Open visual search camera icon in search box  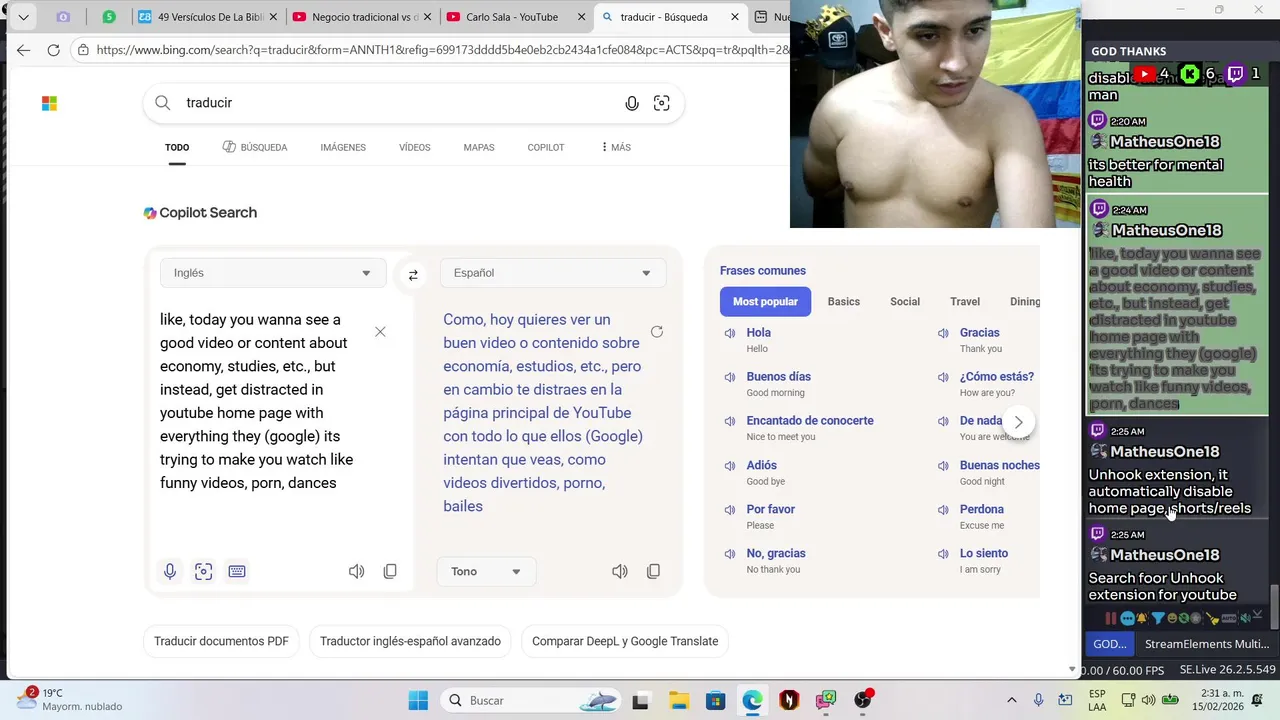[x=661, y=103]
